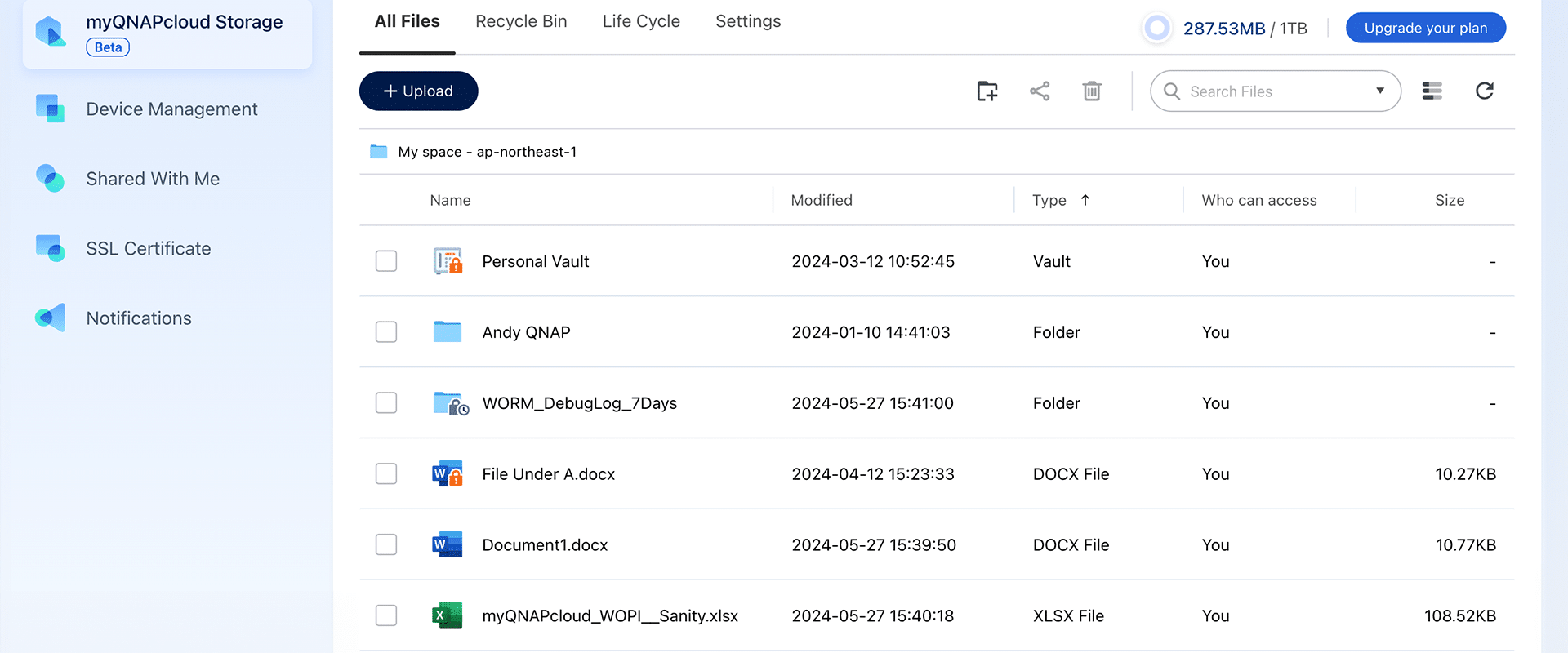Click the 108.52KB size value
Viewport: 1568px width, 653px height.
pyautogui.click(x=1460, y=615)
